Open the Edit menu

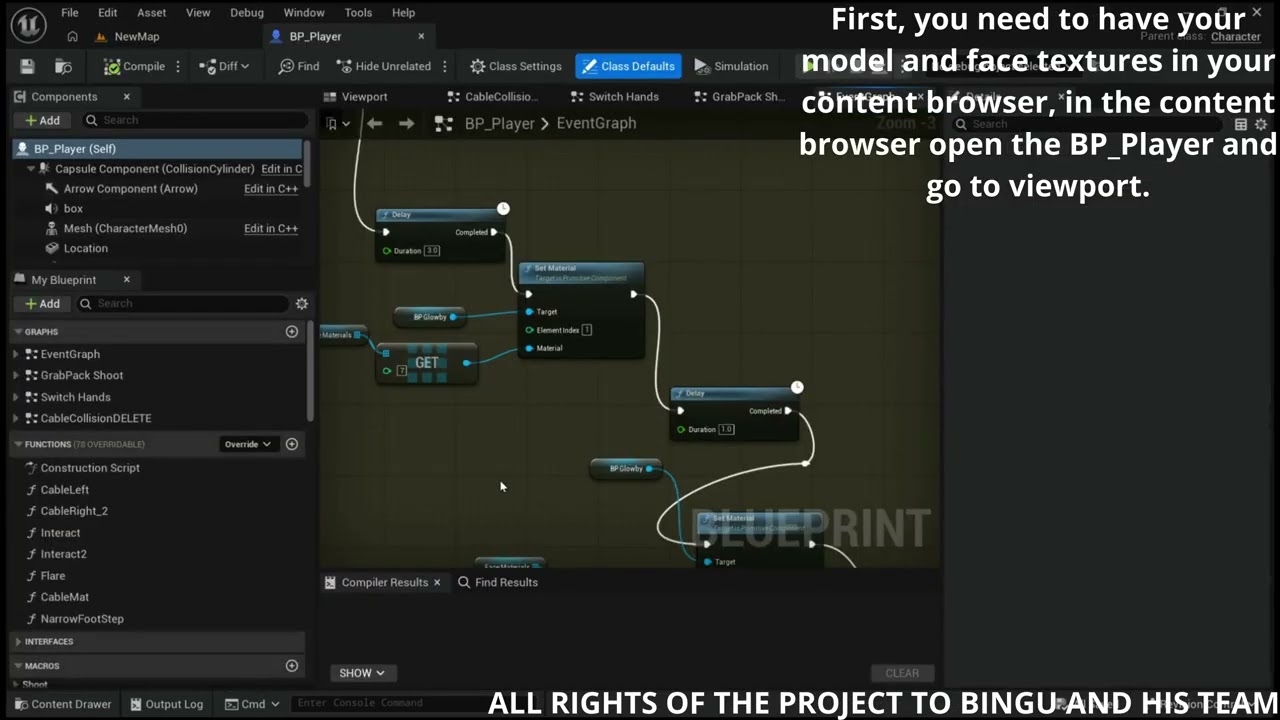pos(107,12)
